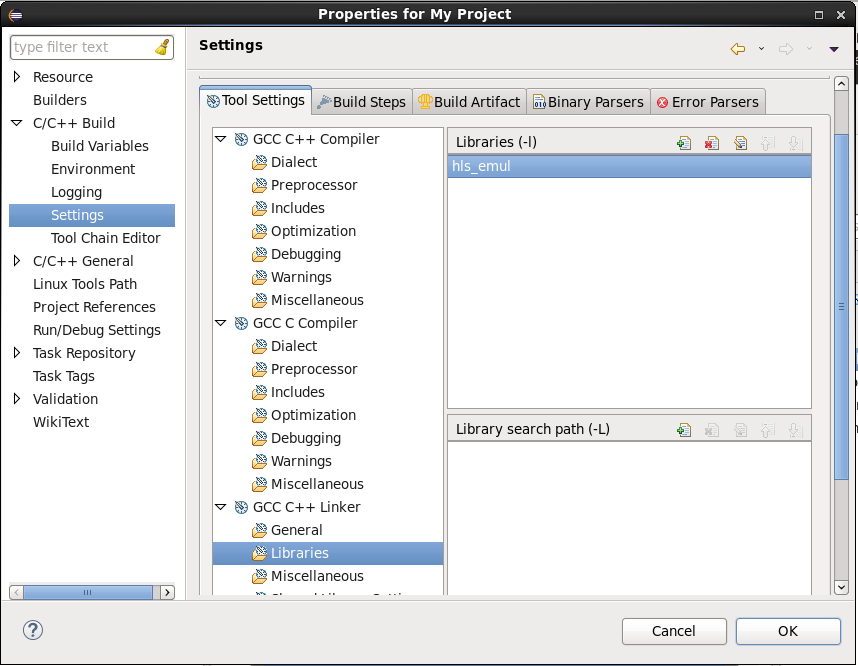Image resolution: width=858 pixels, height=666 pixels.
Task: Collapse the C/C++ Build category
Action: pos(17,123)
